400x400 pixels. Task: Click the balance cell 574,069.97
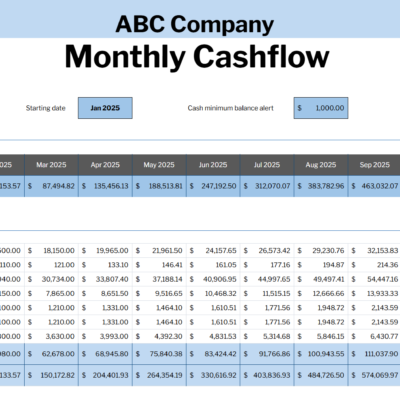(x=374, y=375)
